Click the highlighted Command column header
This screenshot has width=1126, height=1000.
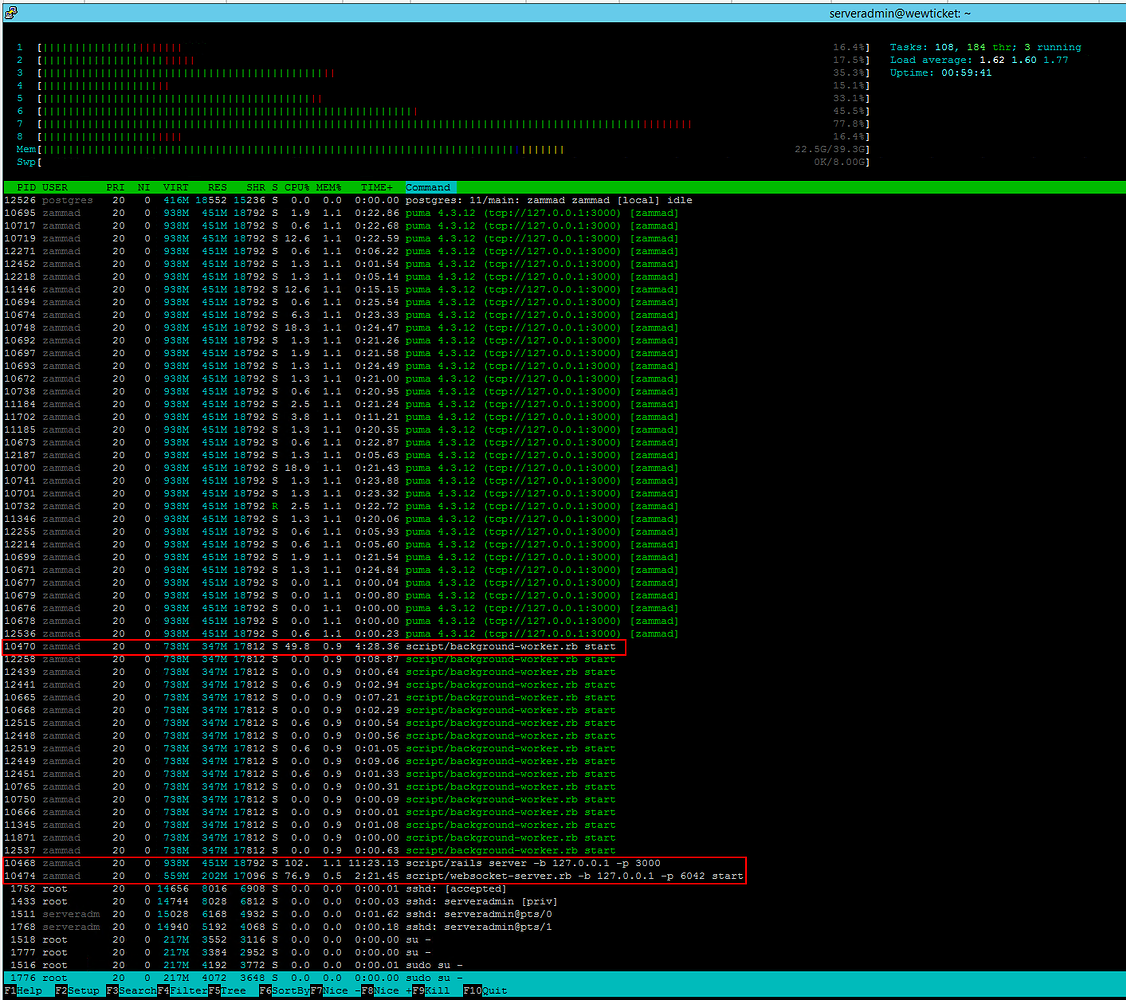(x=428, y=187)
